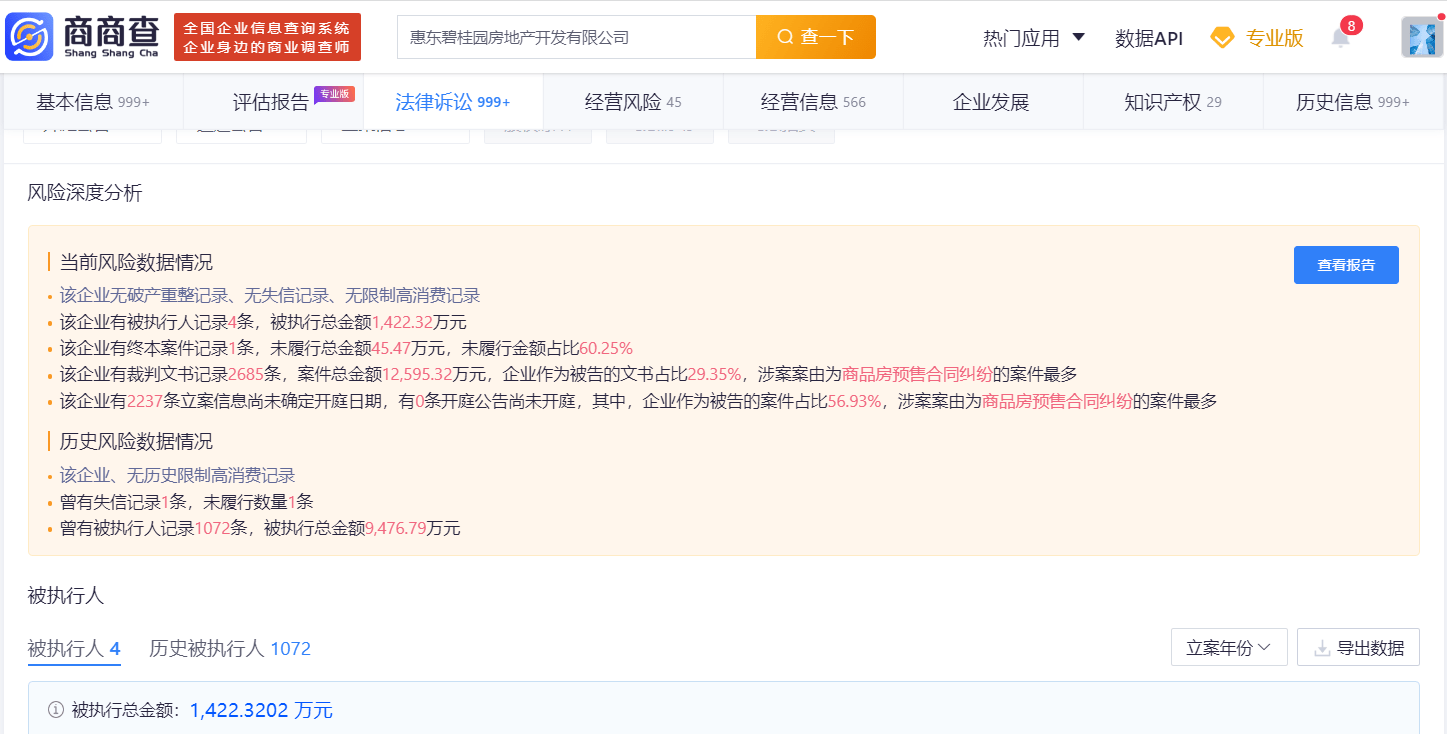This screenshot has width=1447, height=734.
Task: Click the download icon in 导出数据
Action: coord(1322,648)
